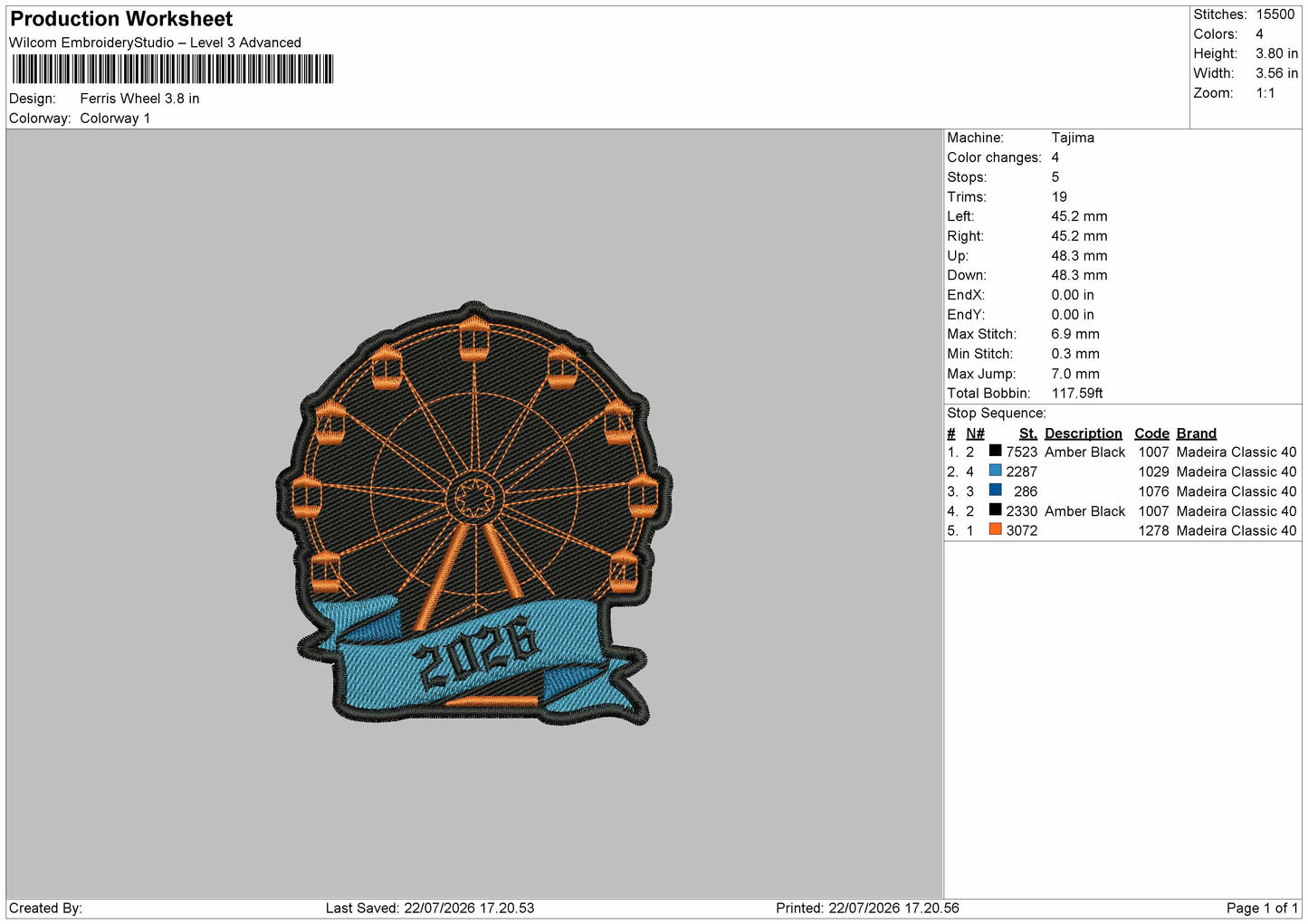Viewport: 1308px width, 924px height.
Task: Select the height value '3.80 in'
Action: click(x=1276, y=54)
